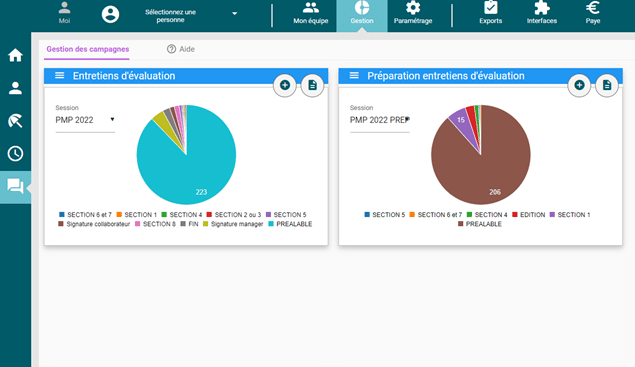635x367 pixels.
Task: Open document icon in Entretiens d'évaluation panel
Action: [x=312, y=85]
